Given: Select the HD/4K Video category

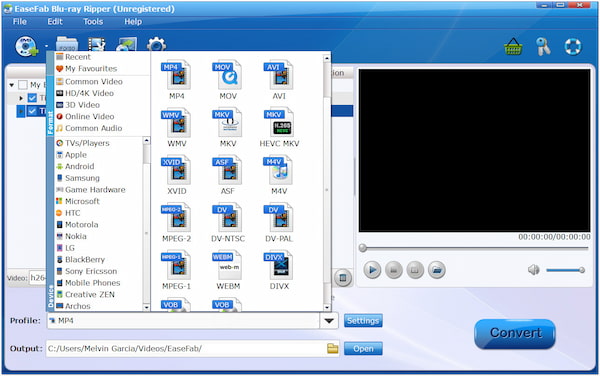Looking at the screenshot, I should tap(85, 93).
